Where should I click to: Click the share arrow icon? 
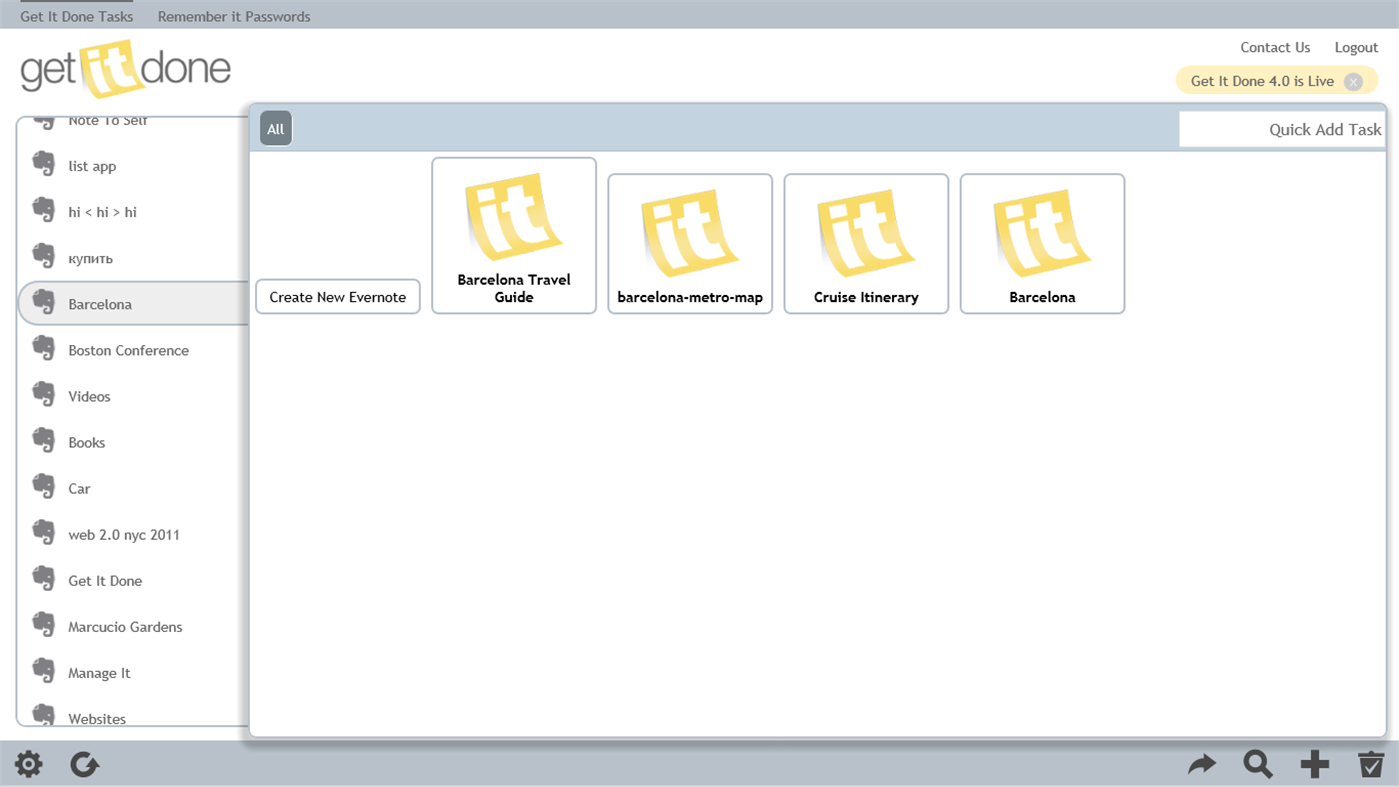coord(1202,763)
